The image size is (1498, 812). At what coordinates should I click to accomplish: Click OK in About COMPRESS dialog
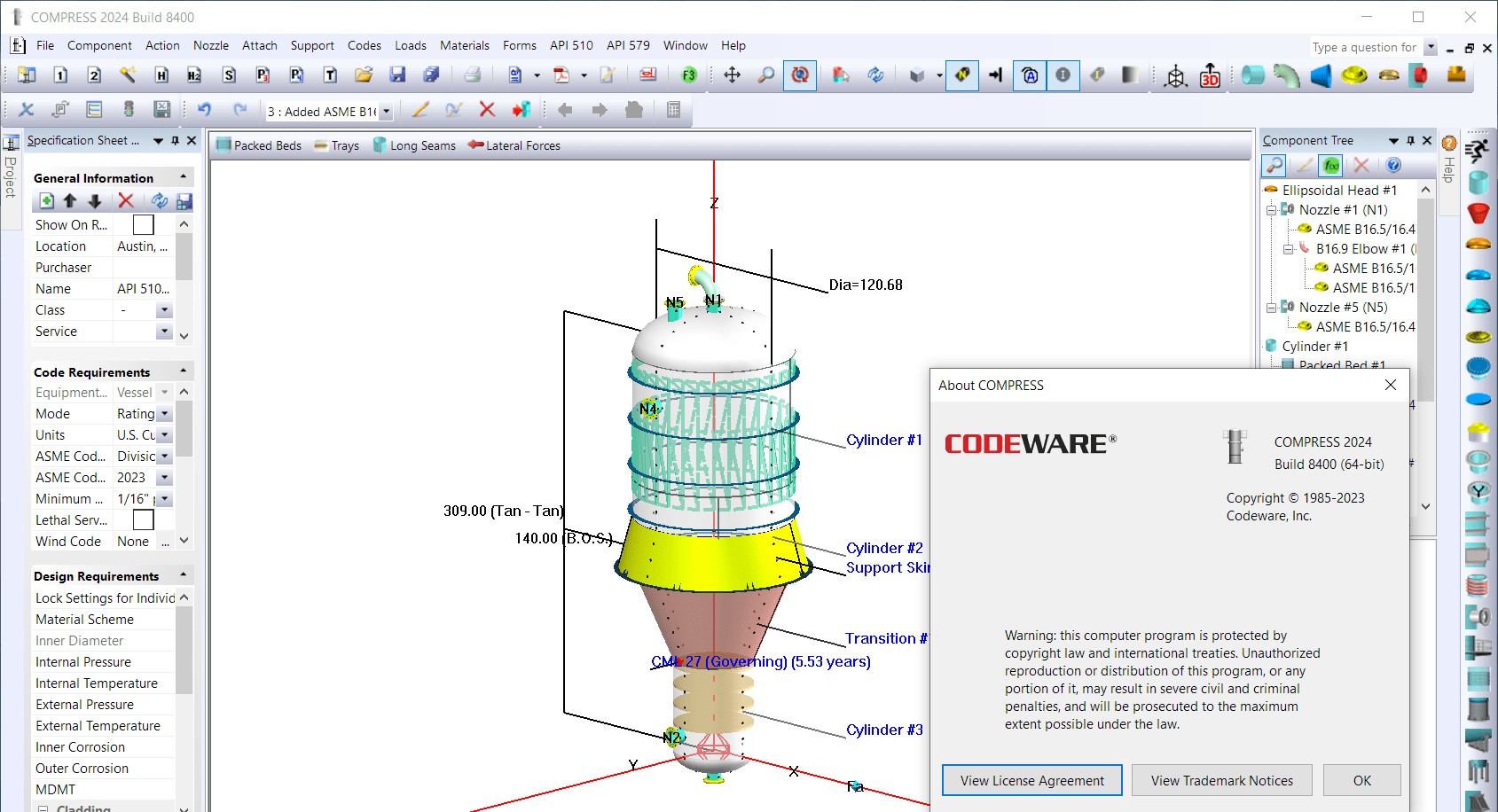click(x=1362, y=781)
